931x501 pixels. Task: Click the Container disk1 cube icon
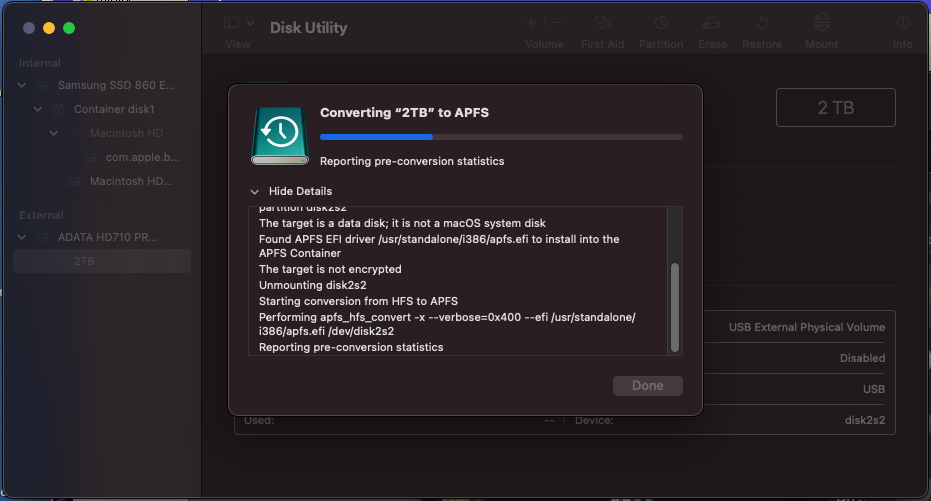pos(58,109)
